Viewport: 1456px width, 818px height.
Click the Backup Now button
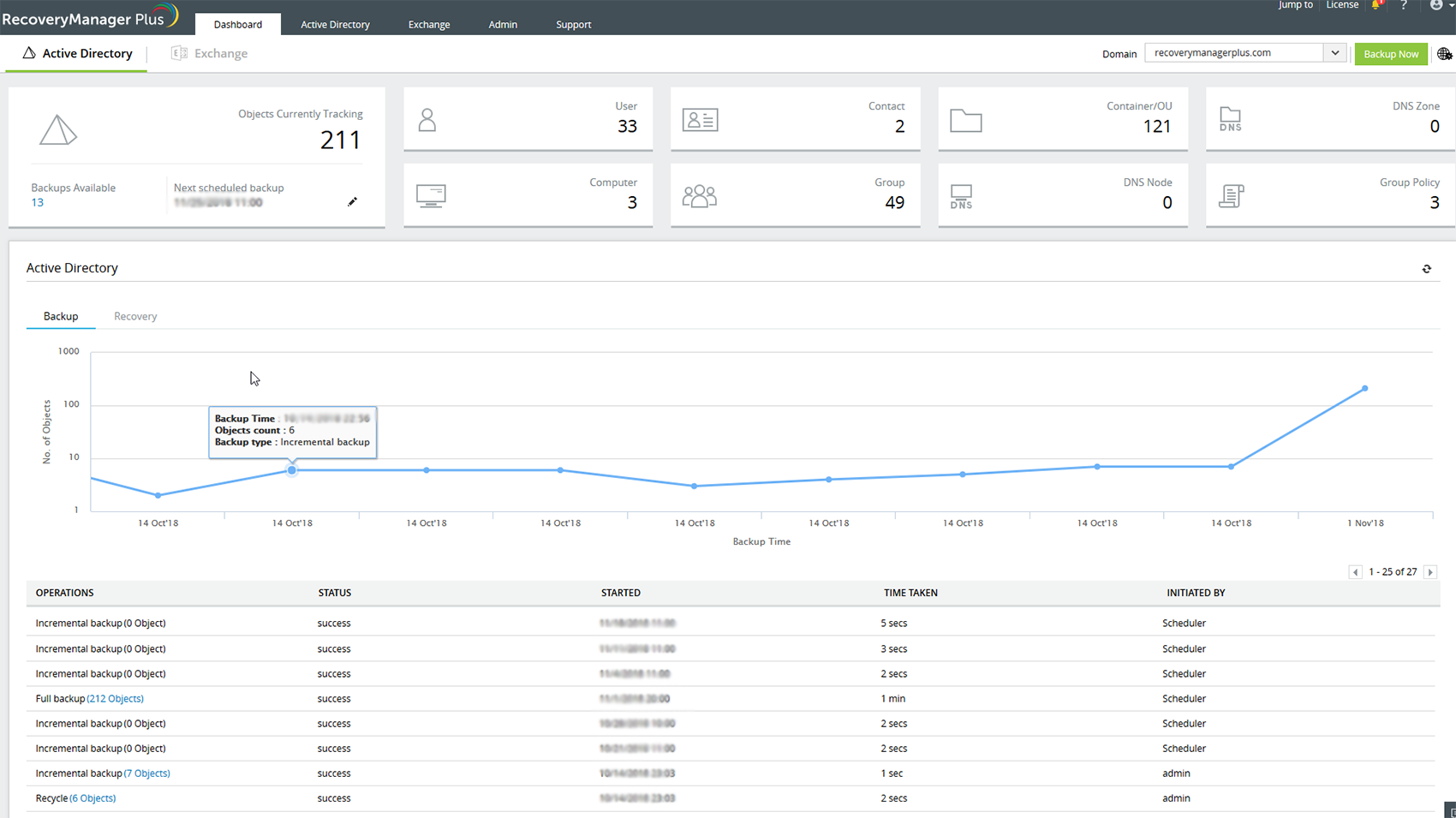pos(1391,54)
